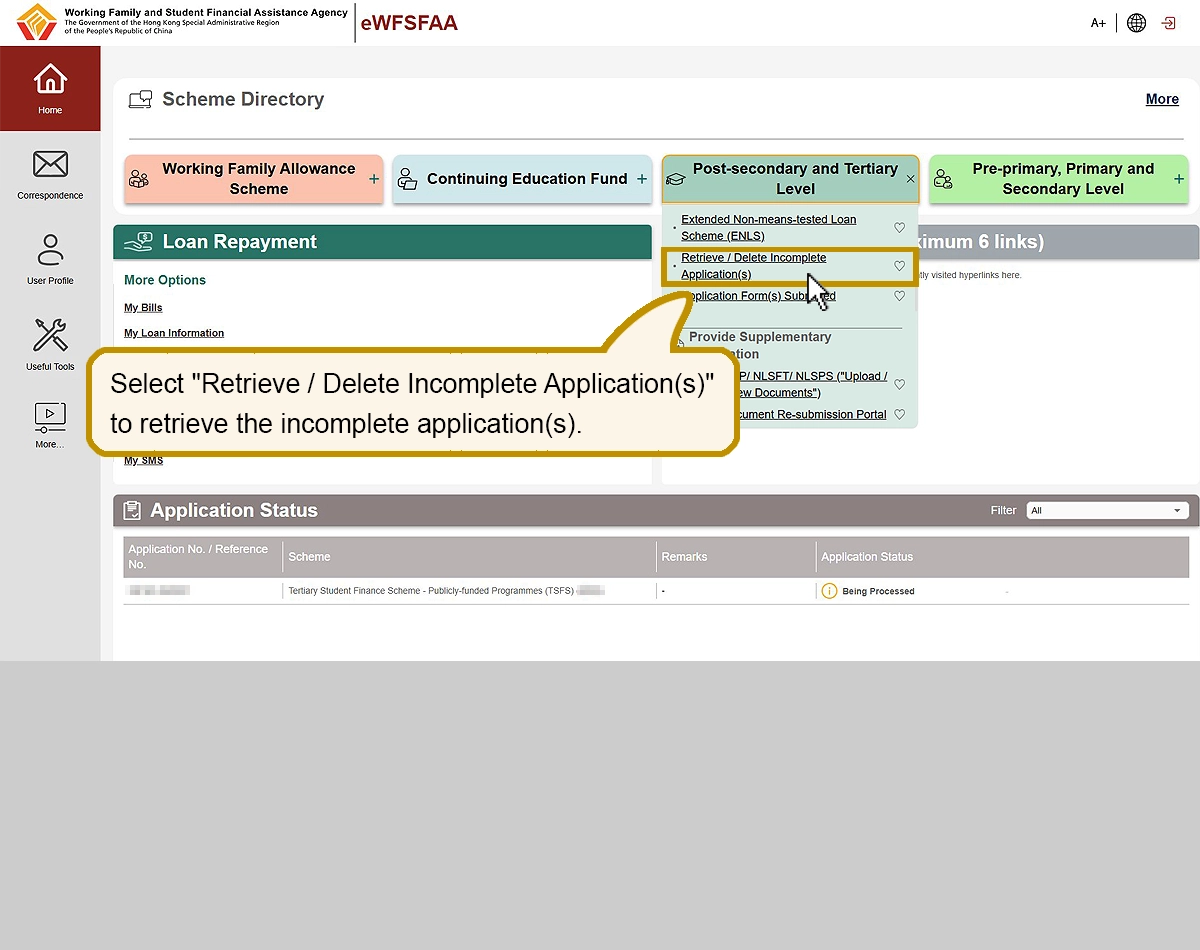Open the Application Status Filter dropdown
This screenshot has height=950, width=1200.
[1106, 510]
